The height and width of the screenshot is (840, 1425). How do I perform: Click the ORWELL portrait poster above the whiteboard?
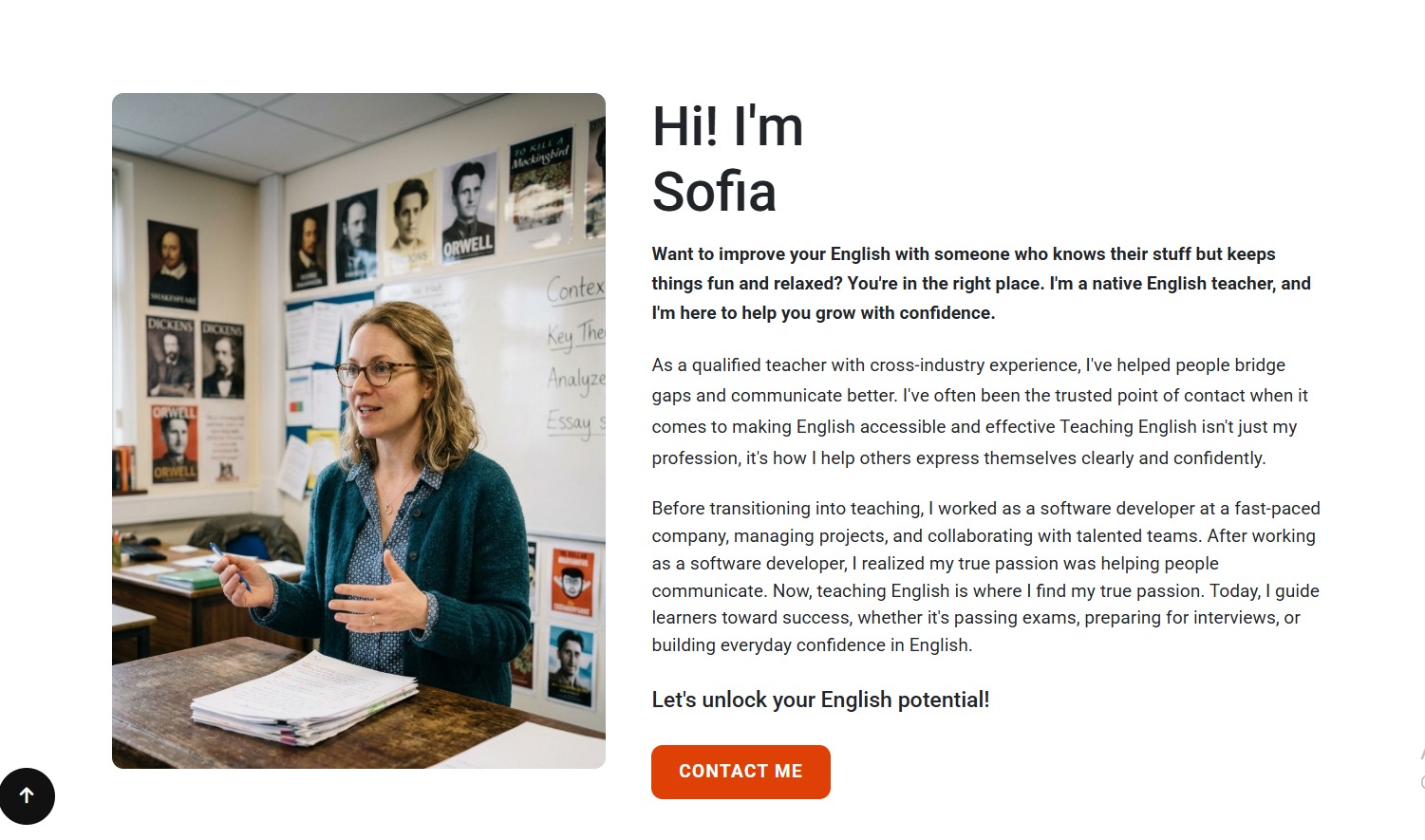[x=468, y=205]
